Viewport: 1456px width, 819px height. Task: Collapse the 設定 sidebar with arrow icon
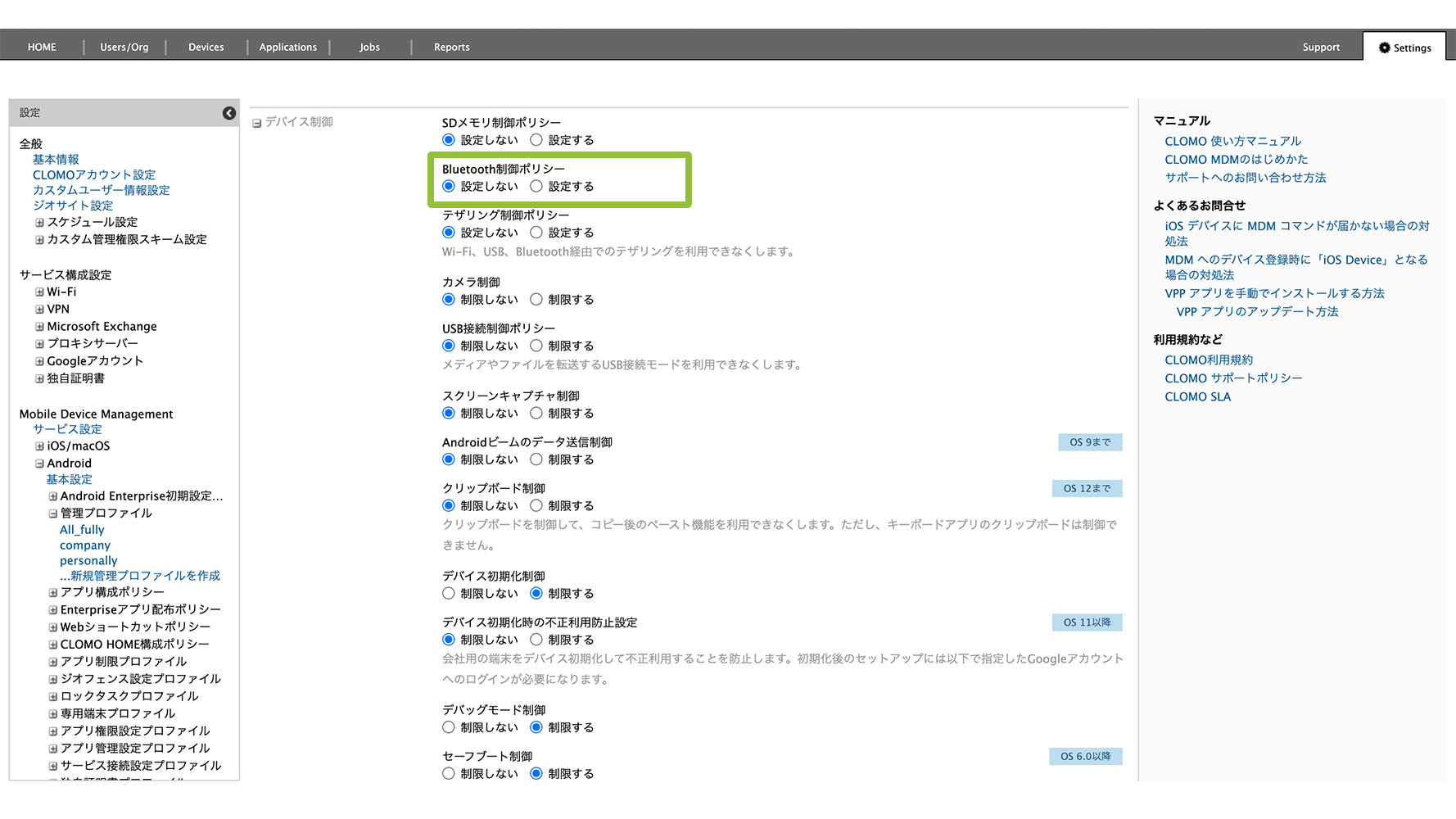(229, 113)
